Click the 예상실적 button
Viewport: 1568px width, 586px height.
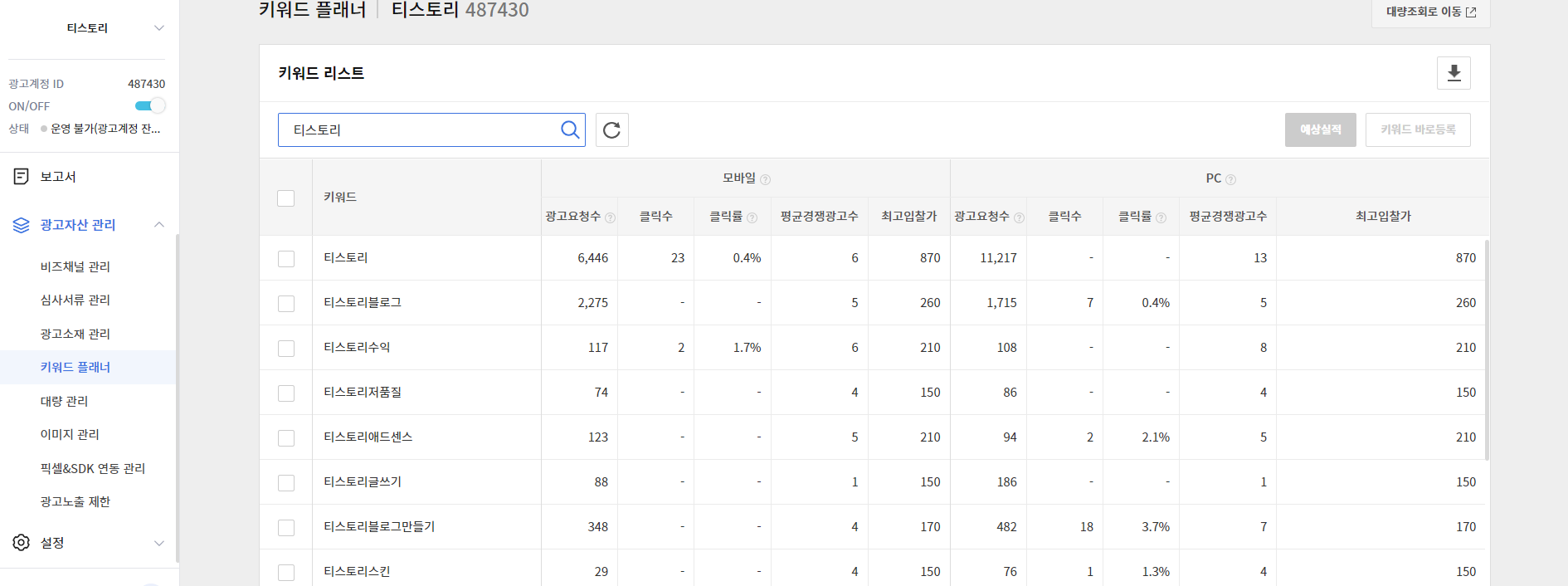click(x=1320, y=129)
